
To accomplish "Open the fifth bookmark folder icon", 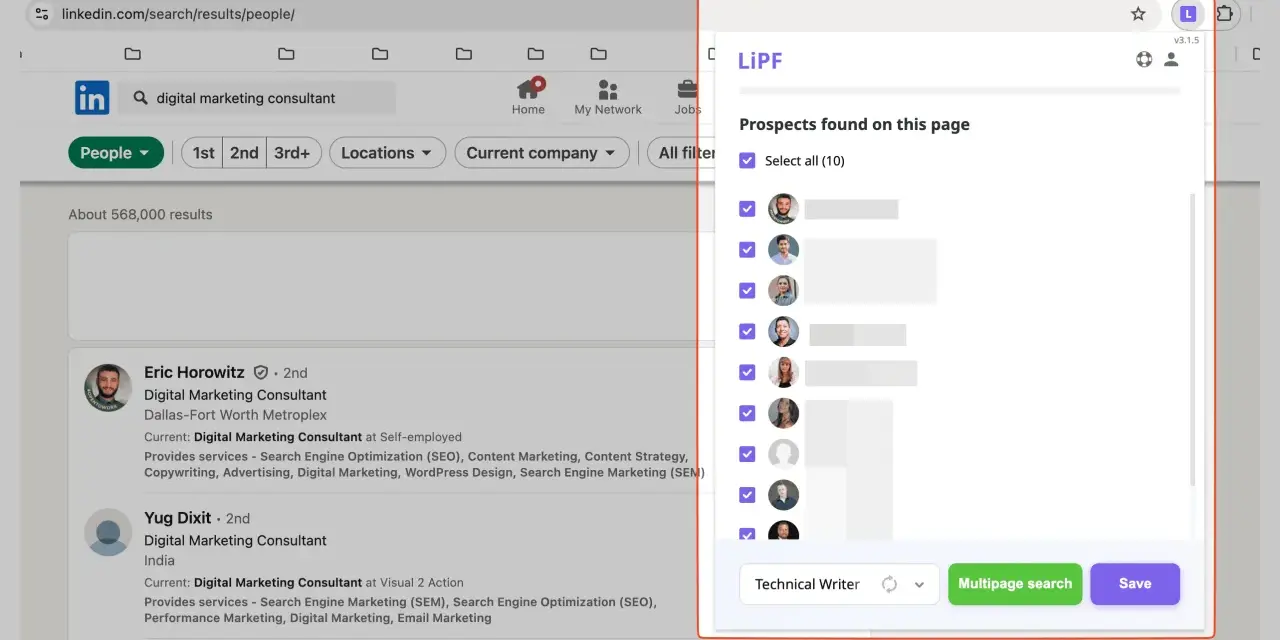I will [x=536, y=54].
